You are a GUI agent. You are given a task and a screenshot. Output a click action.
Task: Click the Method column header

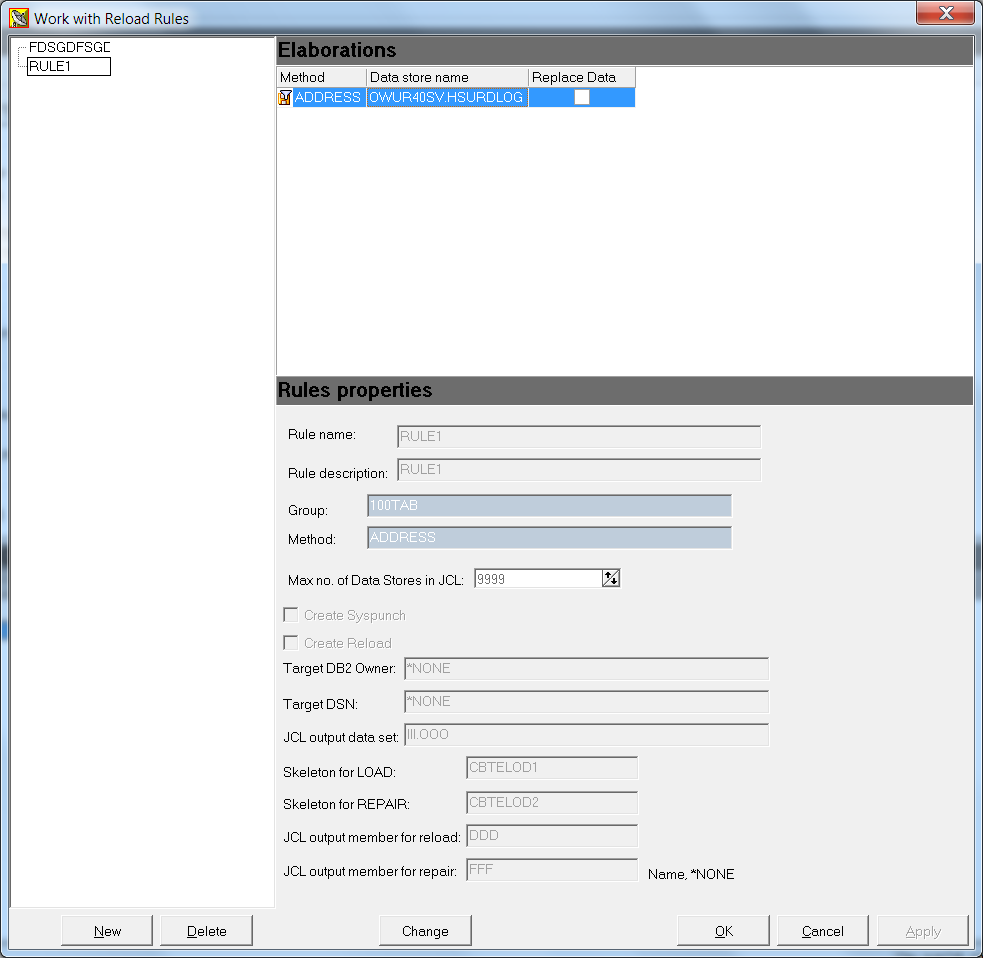click(320, 76)
